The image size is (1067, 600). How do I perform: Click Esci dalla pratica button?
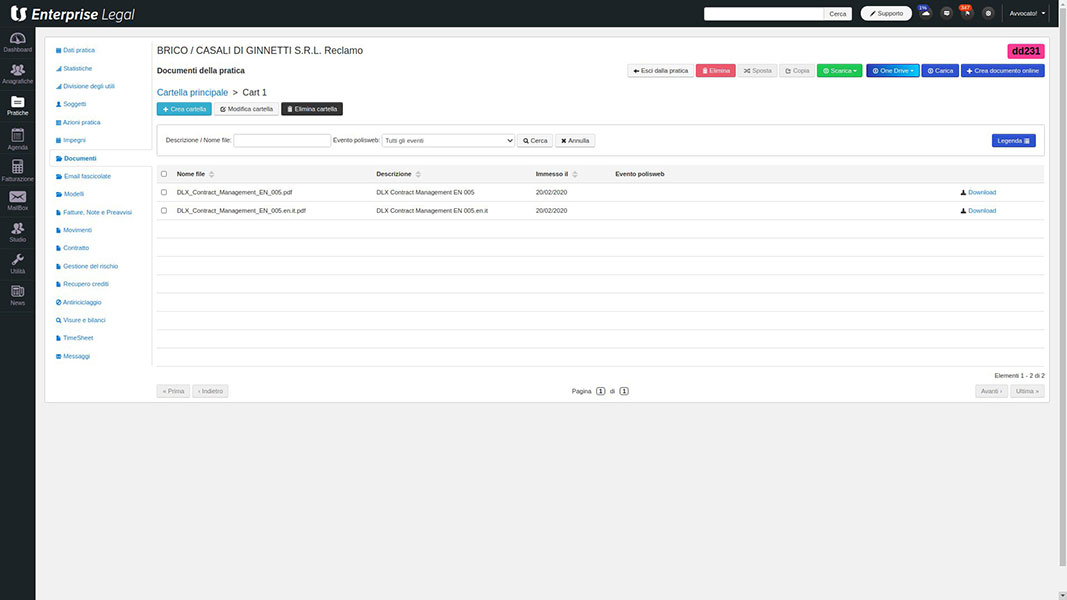660,71
